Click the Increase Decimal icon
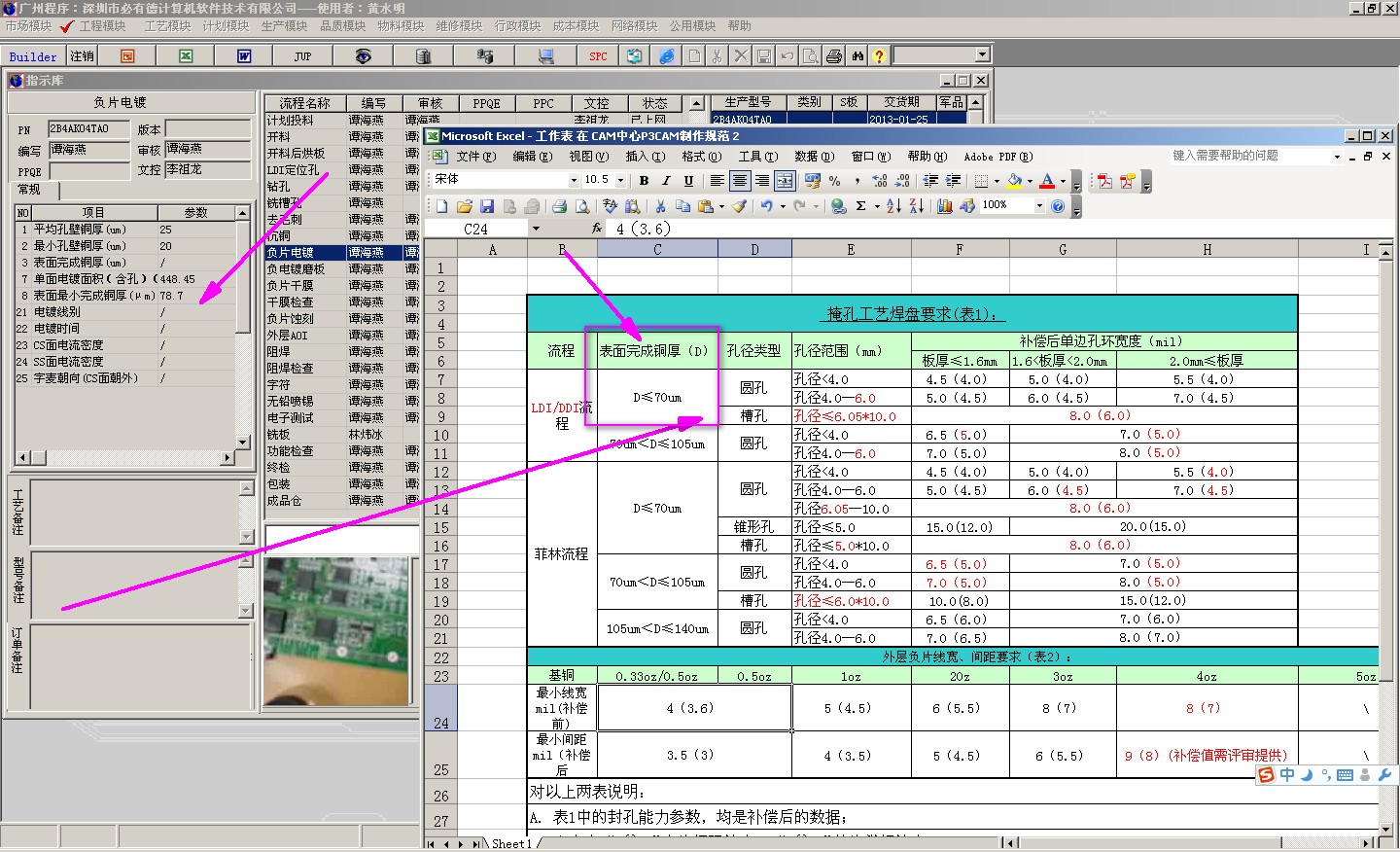The image size is (1400, 852). click(x=880, y=181)
